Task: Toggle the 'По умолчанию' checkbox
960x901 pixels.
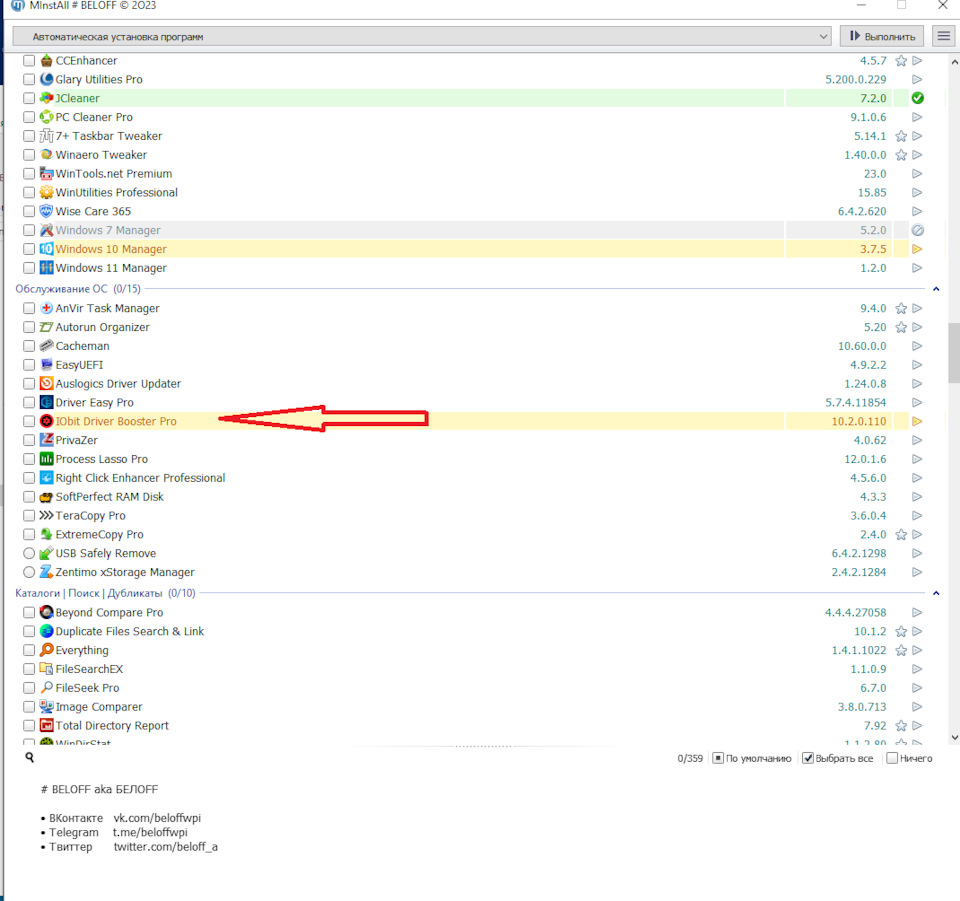Action: [x=718, y=758]
